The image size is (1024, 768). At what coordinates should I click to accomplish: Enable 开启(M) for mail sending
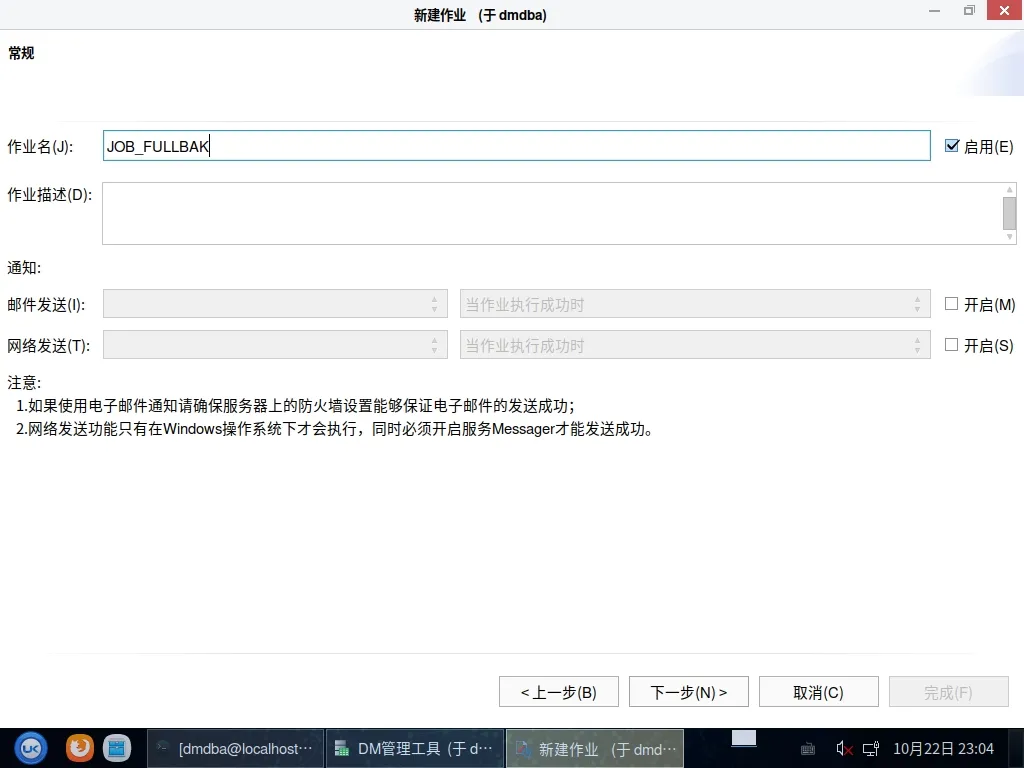point(952,304)
